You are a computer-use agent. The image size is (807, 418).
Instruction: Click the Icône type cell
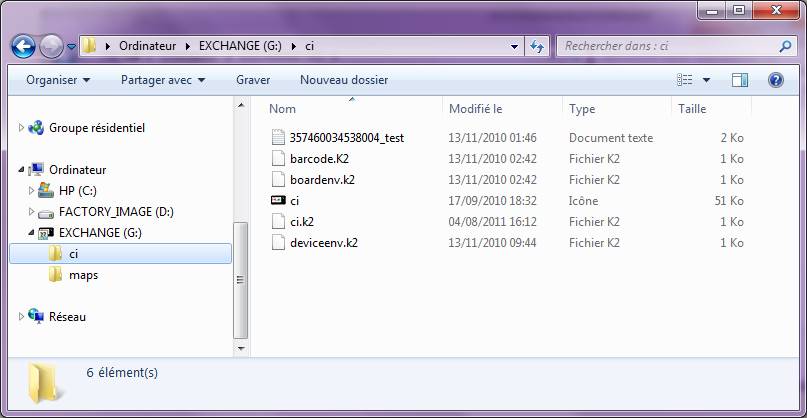[584, 201]
